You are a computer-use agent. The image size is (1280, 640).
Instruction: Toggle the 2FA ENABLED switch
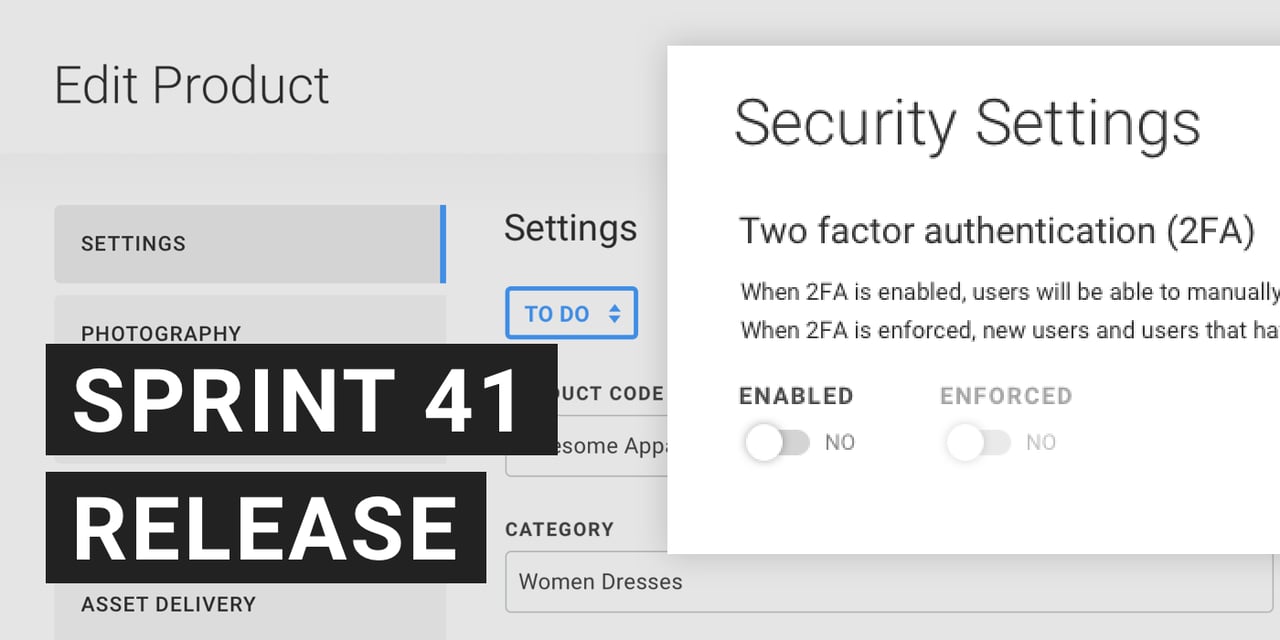[x=777, y=442]
